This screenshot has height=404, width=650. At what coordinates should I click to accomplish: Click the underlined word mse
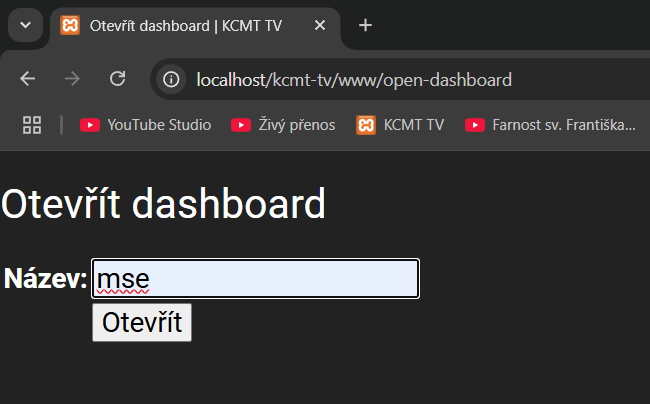pos(123,279)
